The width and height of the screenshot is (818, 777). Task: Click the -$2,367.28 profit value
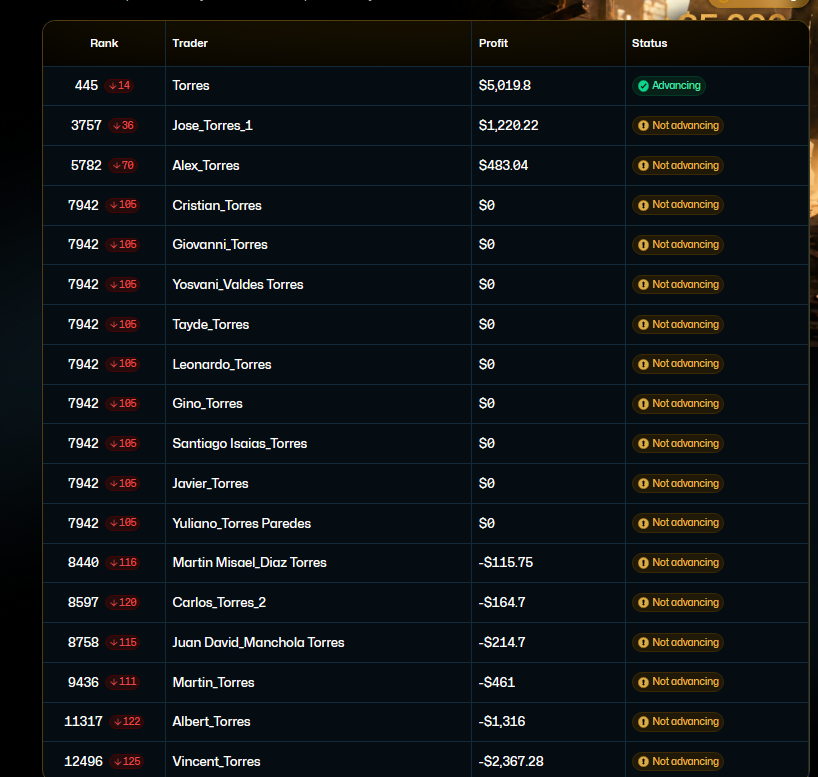click(x=511, y=761)
